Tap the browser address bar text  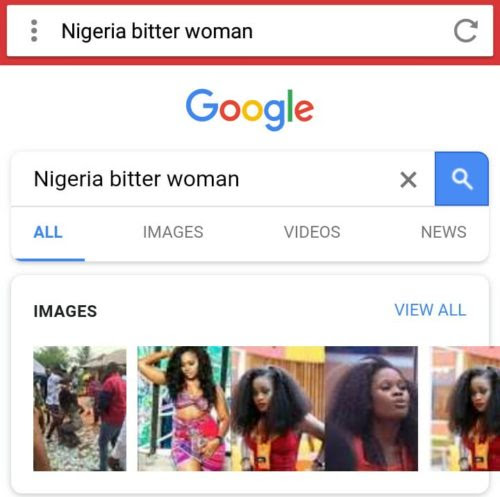157,31
